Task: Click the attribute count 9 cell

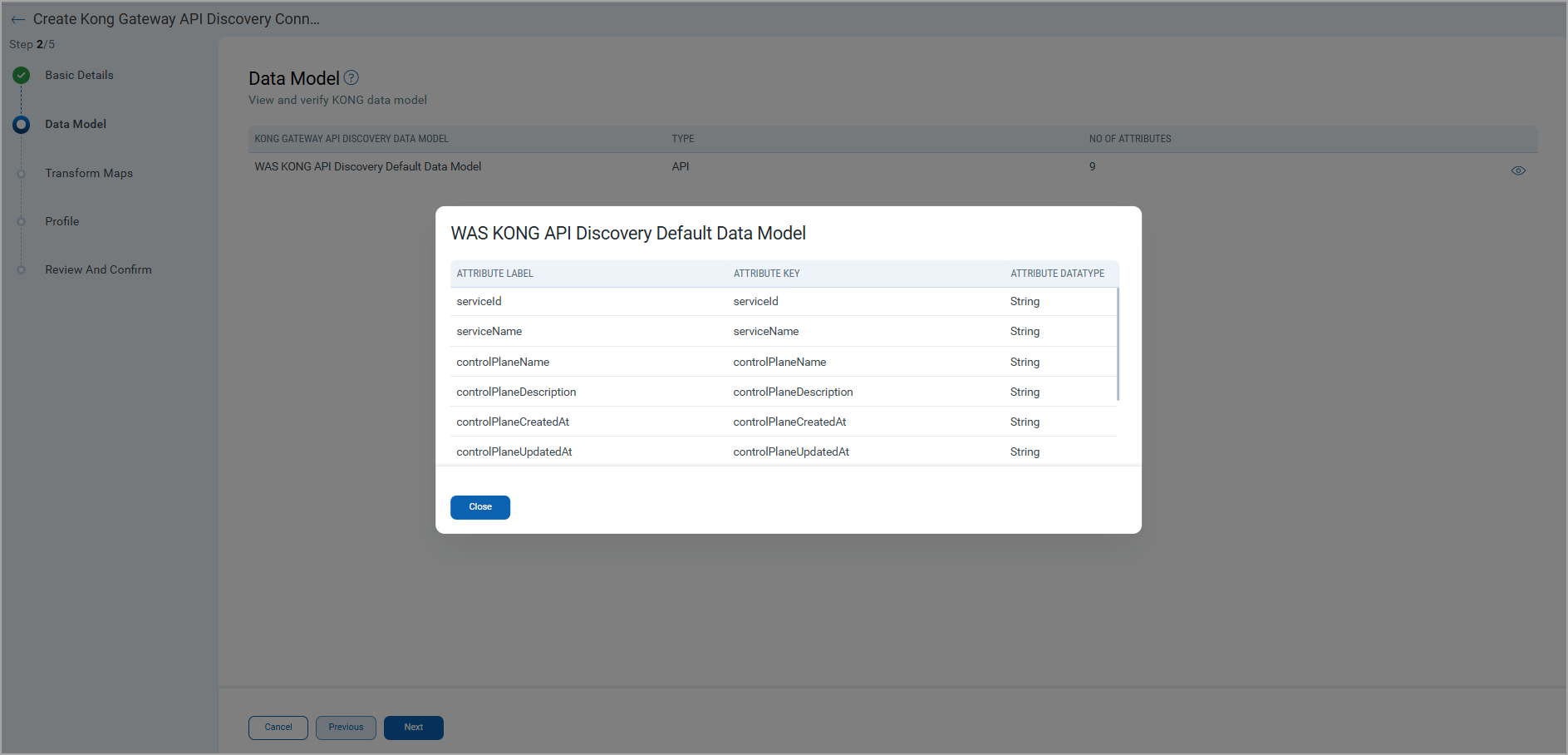Action: point(1093,166)
